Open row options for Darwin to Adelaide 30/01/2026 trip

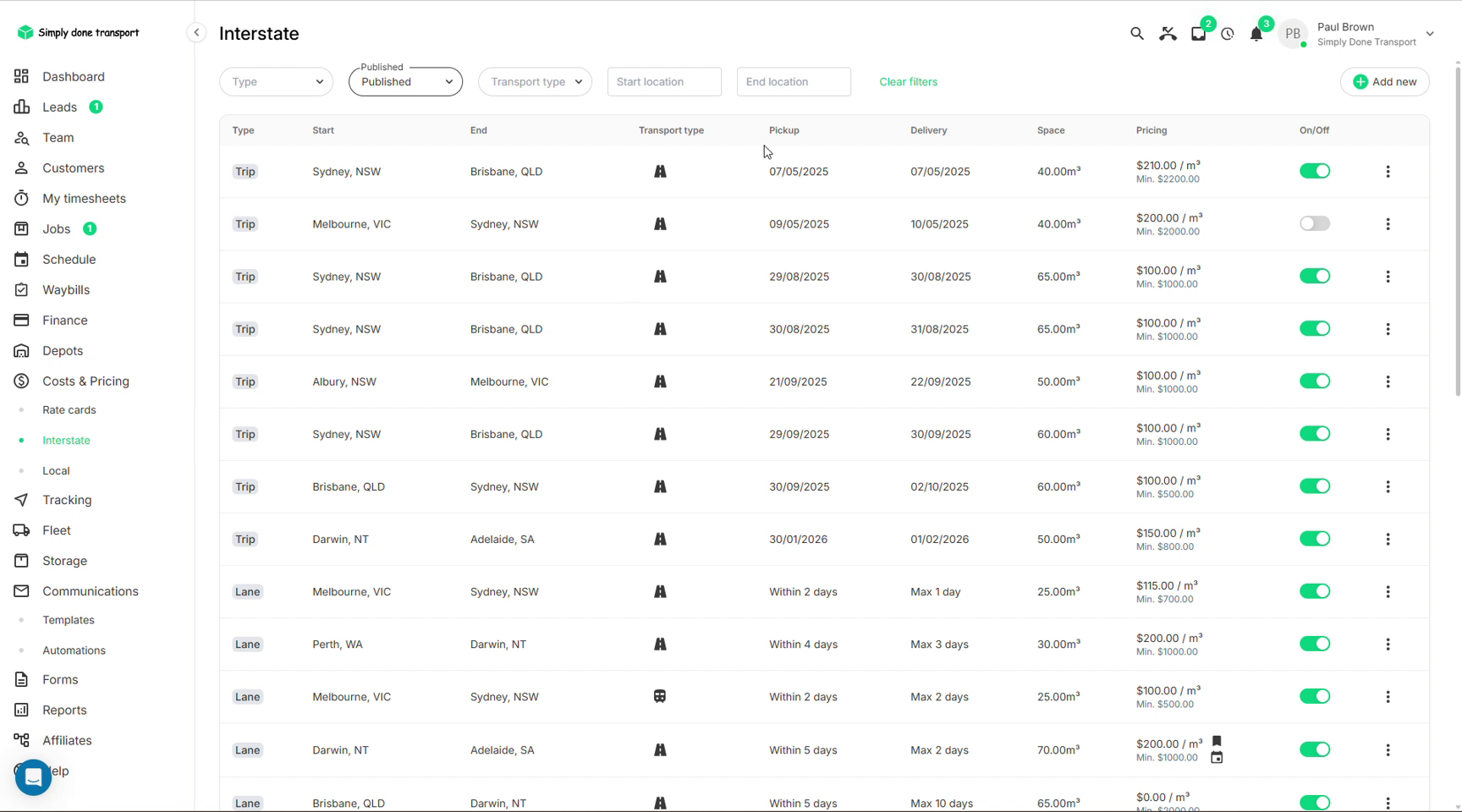(x=1388, y=539)
